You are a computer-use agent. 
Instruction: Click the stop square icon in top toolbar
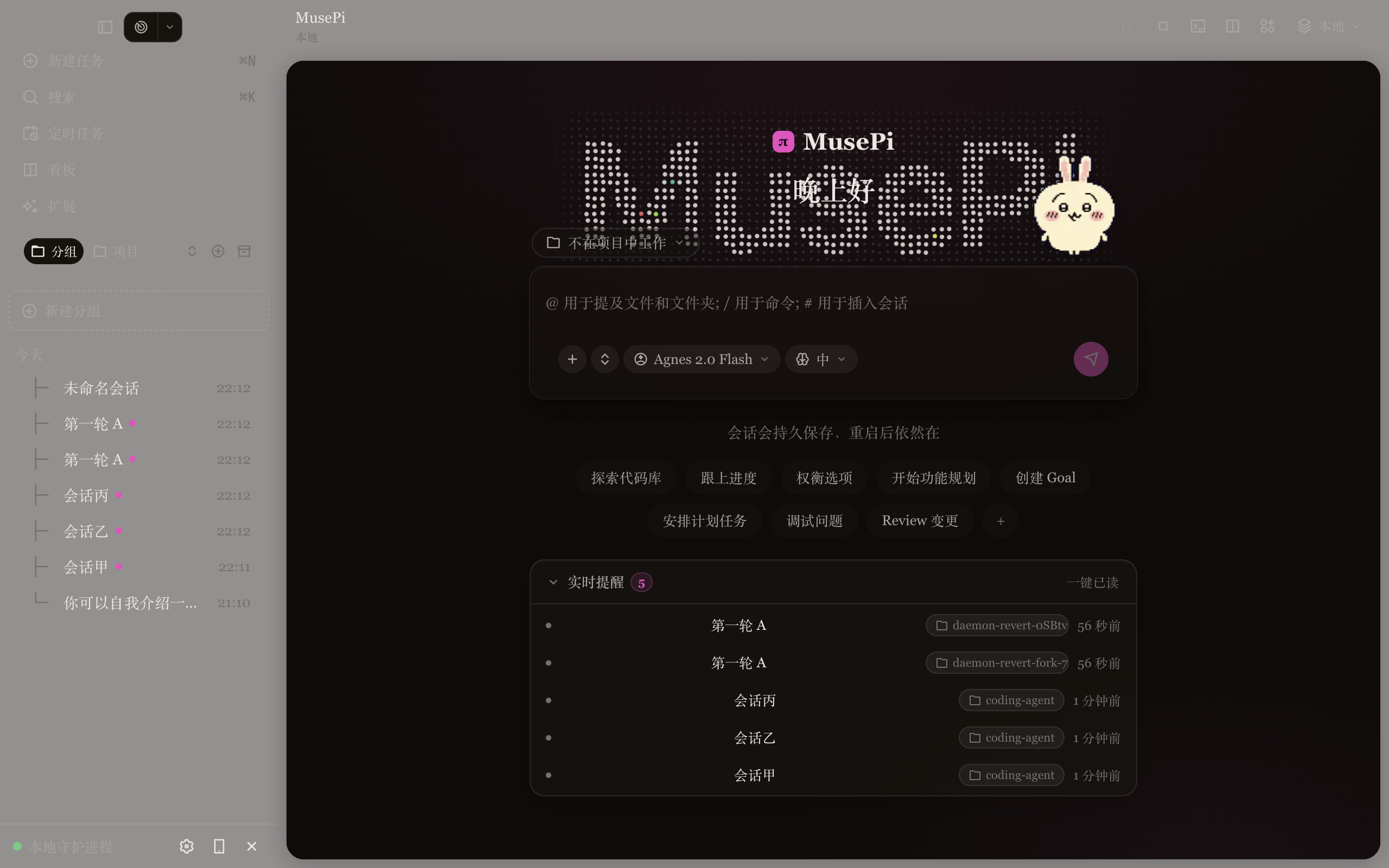click(1163, 27)
